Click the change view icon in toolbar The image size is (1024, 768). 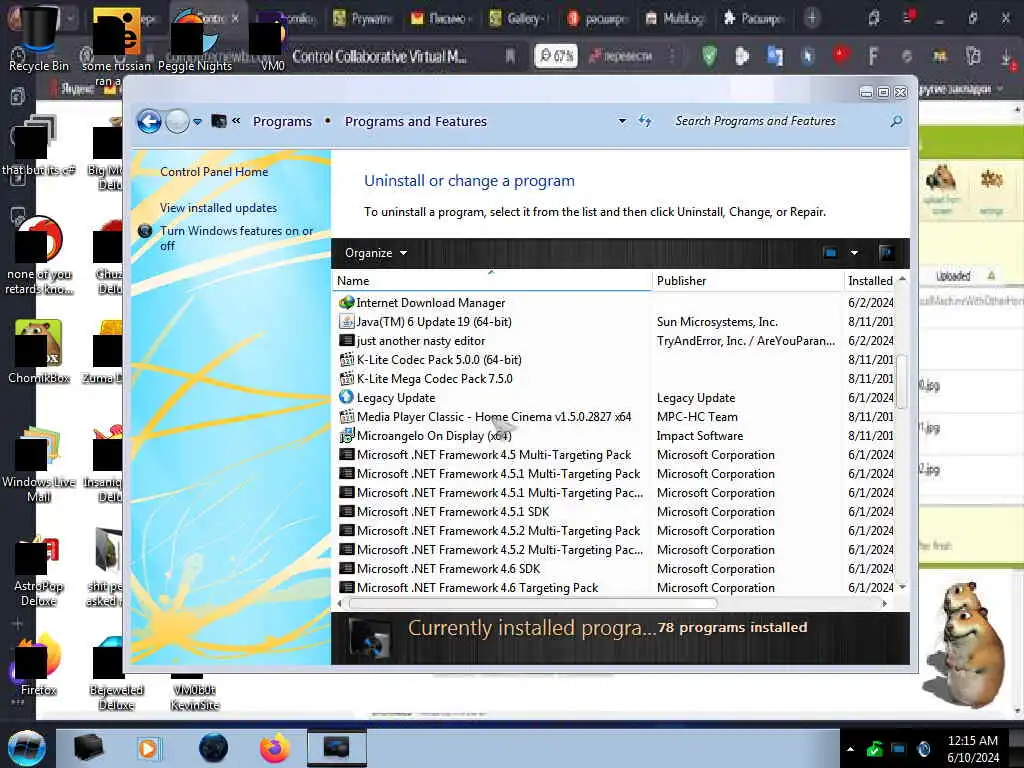tap(831, 253)
